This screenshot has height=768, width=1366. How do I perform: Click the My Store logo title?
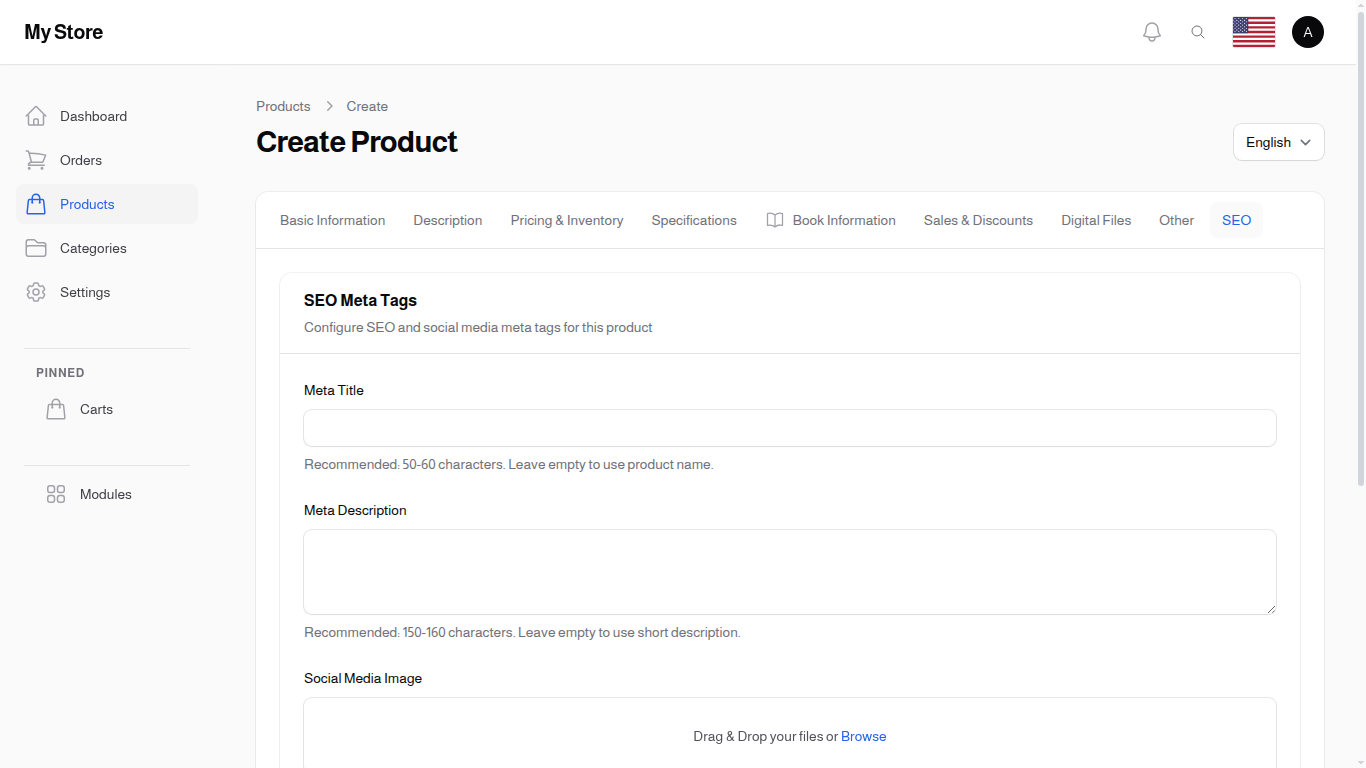pyautogui.click(x=64, y=32)
